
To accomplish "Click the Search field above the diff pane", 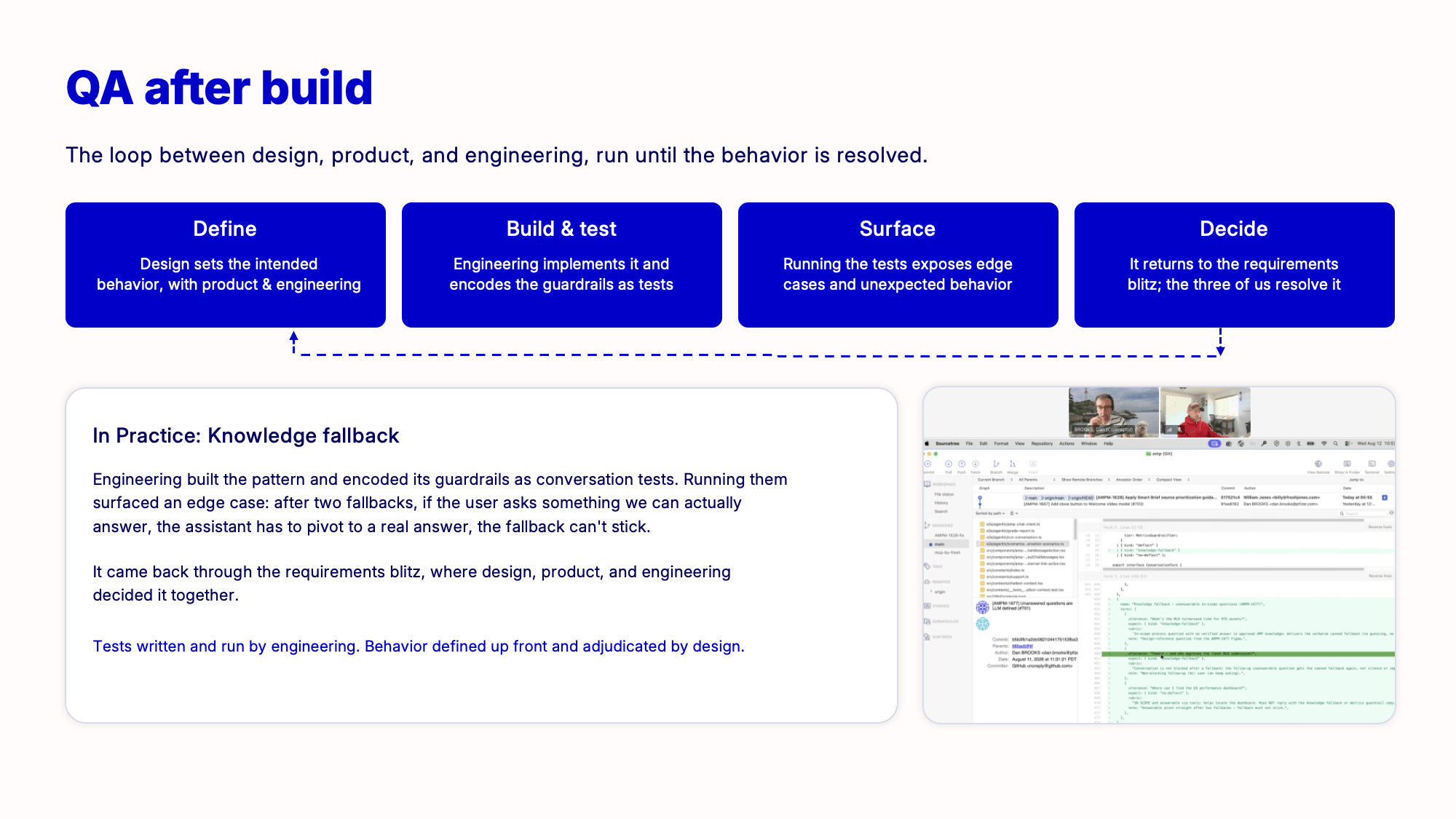I will pyautogui.click(x=1361, y=513).
